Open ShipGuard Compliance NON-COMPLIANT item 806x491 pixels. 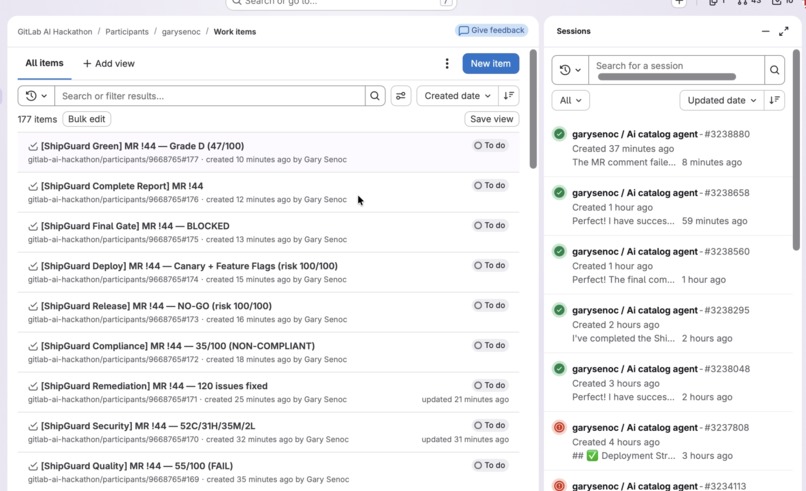point(178,346)
